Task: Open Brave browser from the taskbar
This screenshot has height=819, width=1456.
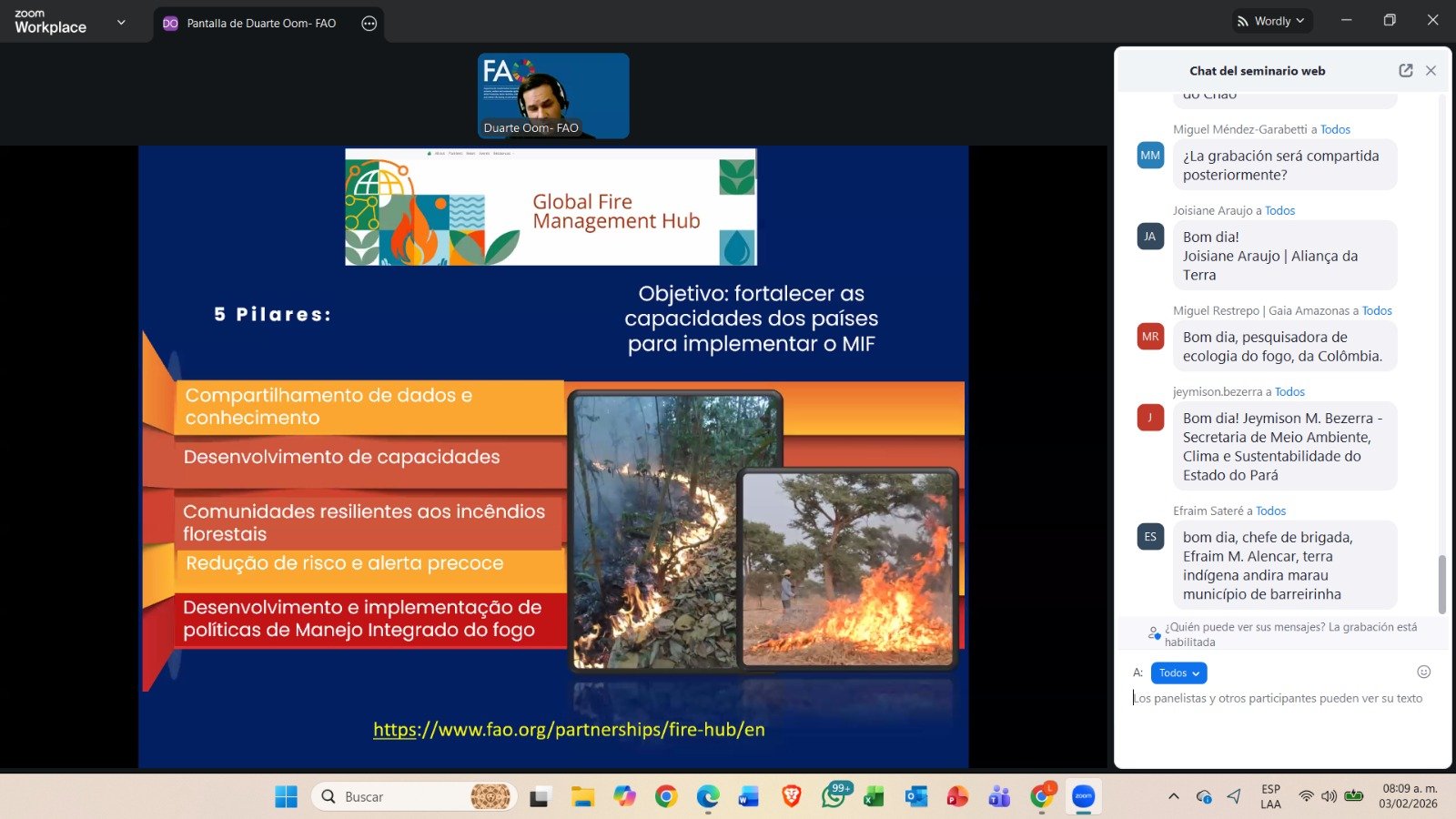Action: (x=791, y=797)
